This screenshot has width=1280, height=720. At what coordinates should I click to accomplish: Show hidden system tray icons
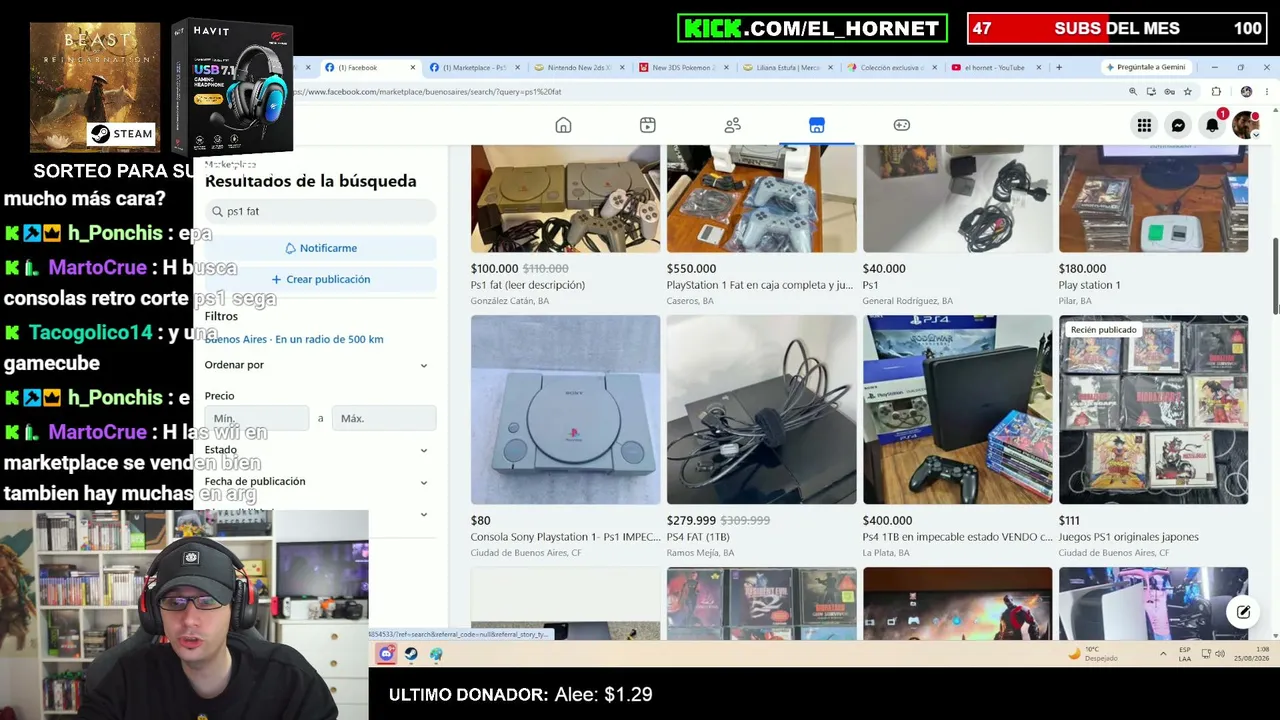click(x=1163, y=654)
